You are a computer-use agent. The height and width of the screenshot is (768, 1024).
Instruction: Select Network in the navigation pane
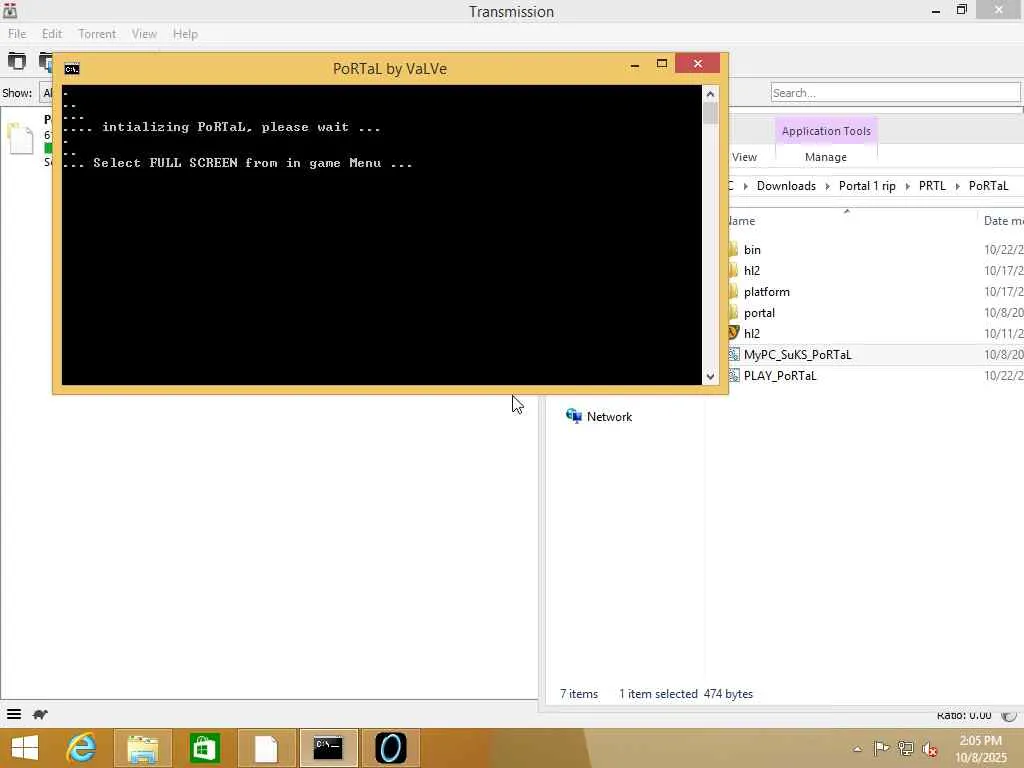[x=609, y=417]
